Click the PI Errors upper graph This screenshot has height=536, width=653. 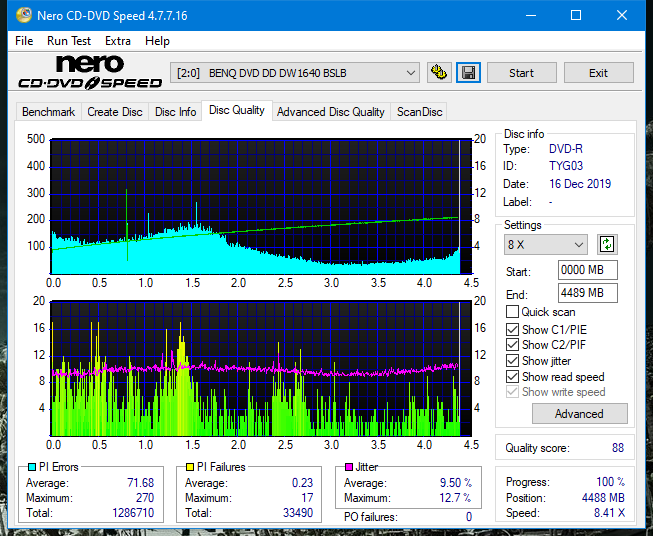tap(261, 206)
